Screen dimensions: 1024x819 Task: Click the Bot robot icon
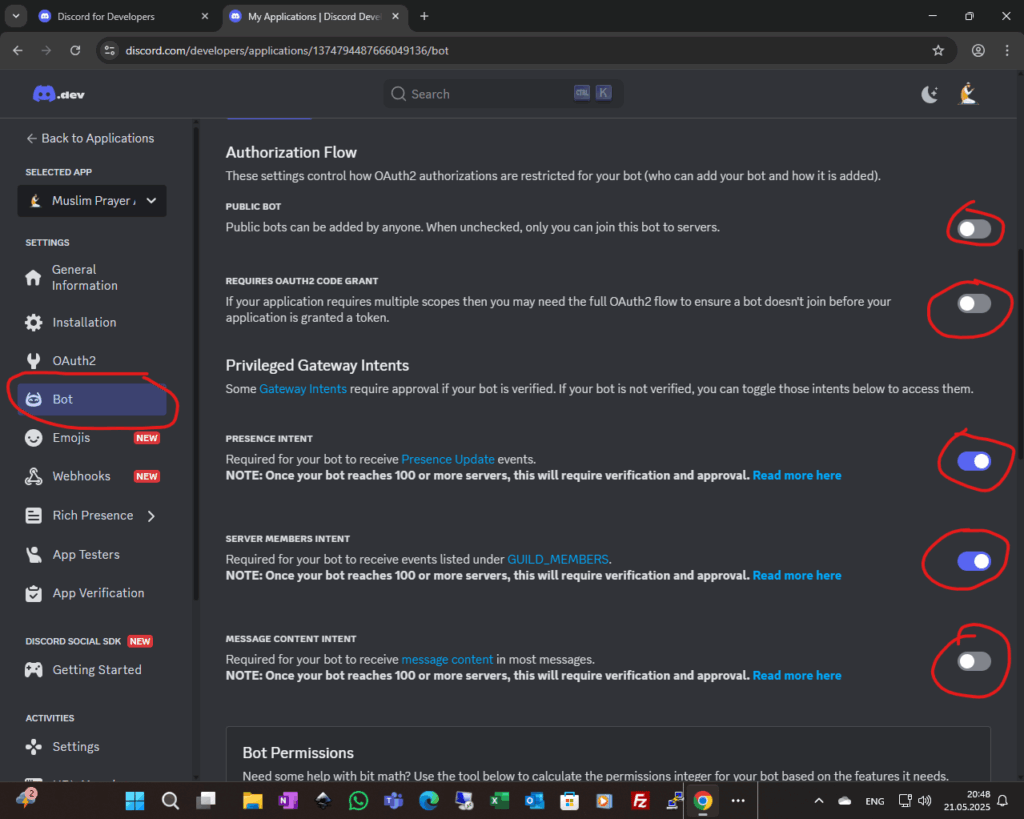click(x=33, y=399)
